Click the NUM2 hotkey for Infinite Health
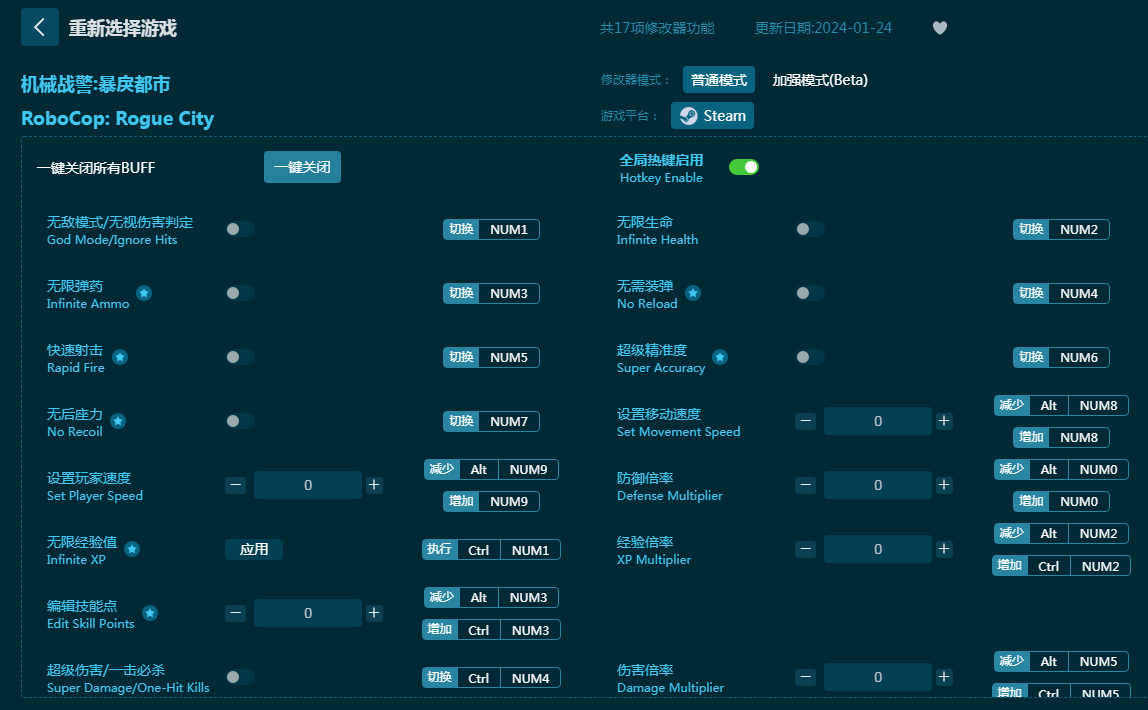 pyautogui.click(x=1061, y=230)
